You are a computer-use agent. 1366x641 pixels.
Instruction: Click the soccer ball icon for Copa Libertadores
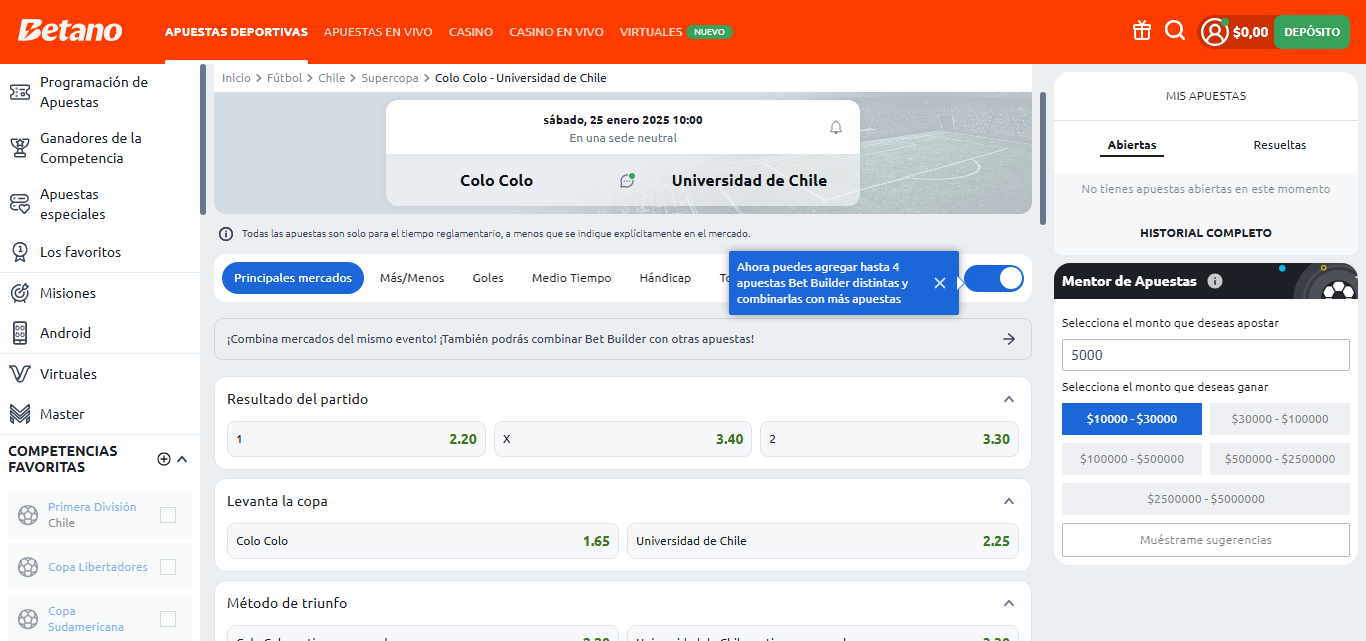[x=28, y=567]
